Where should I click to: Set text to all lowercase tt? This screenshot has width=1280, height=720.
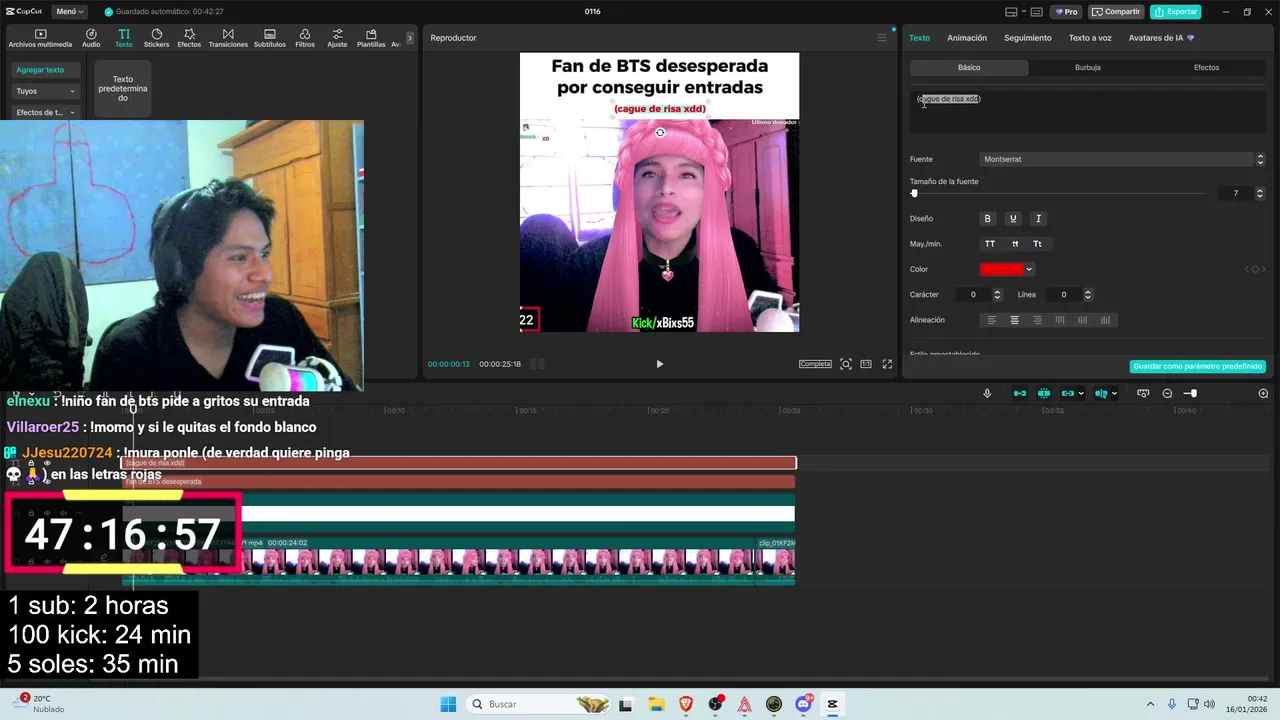[x=1015, y=244]
